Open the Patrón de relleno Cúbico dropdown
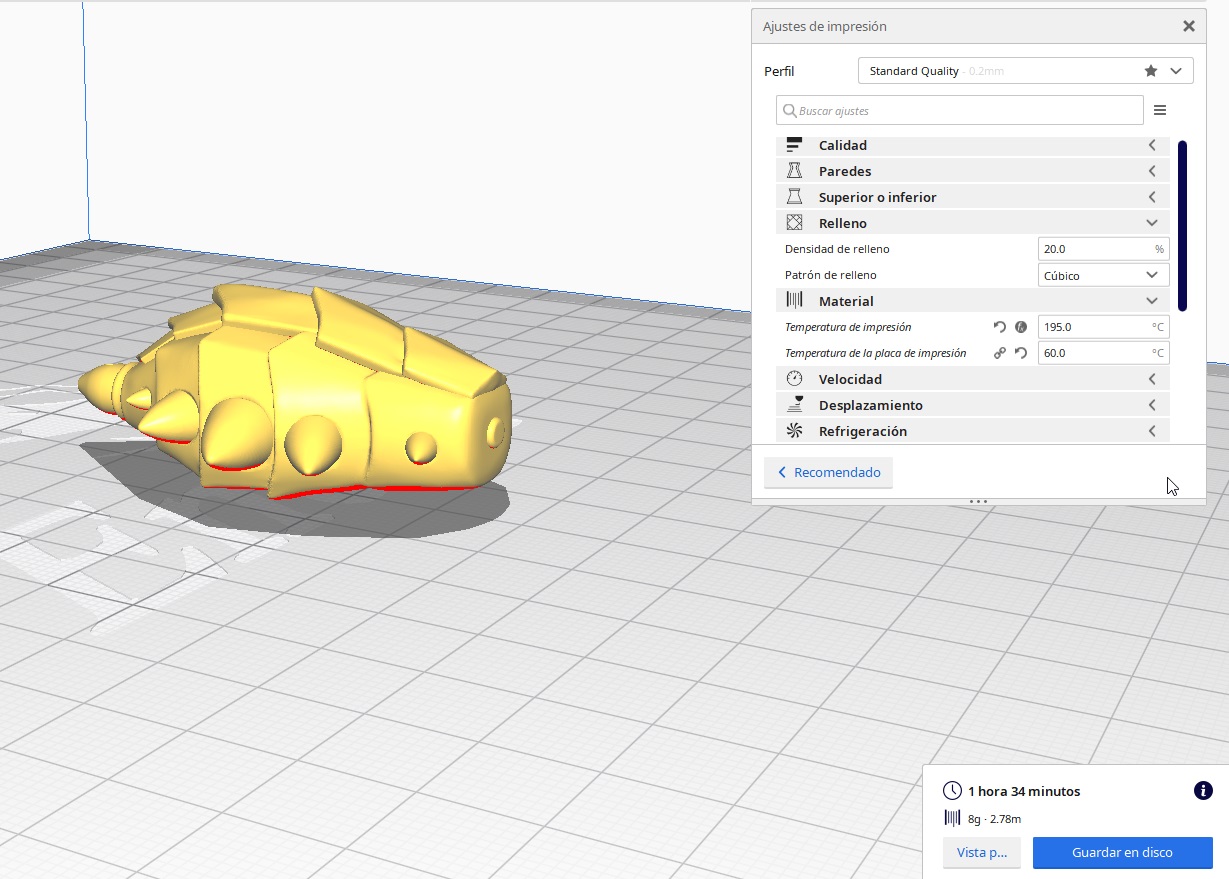The height and width of the screenshot is (879, 1229). click(1103, 275)
